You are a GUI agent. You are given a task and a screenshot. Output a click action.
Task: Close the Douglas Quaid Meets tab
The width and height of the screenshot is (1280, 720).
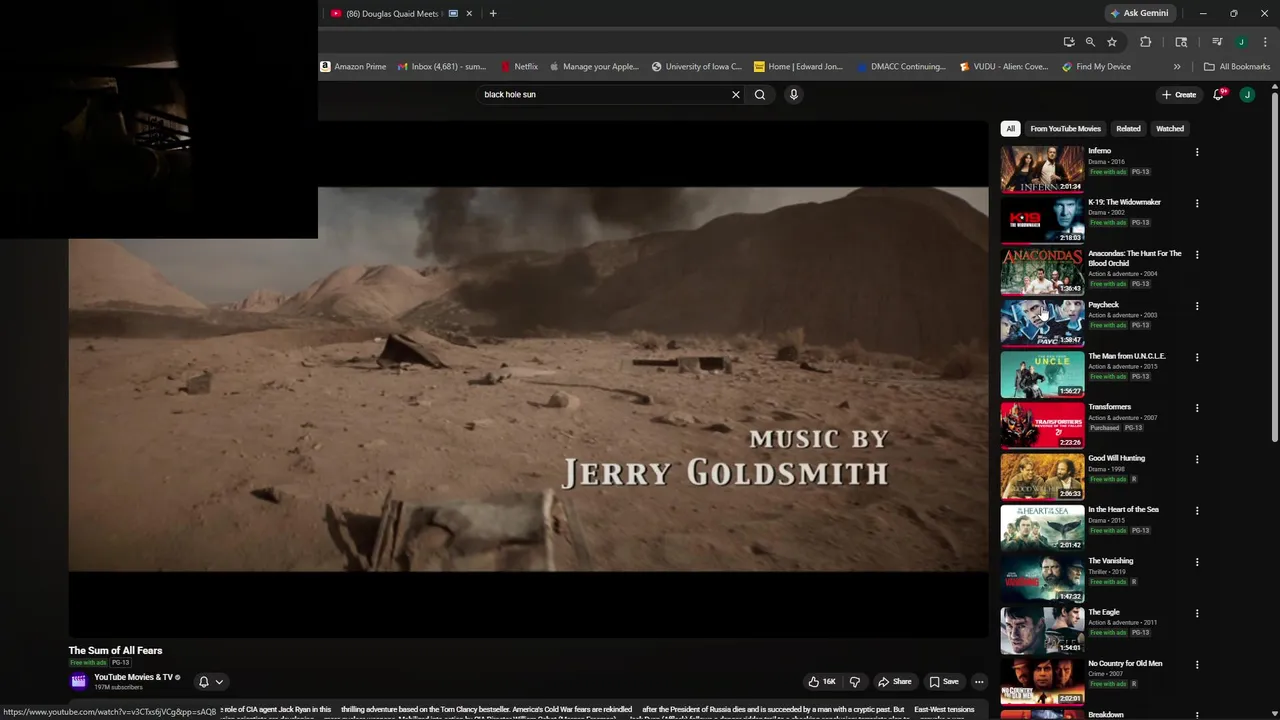click(x=469, y=14)
